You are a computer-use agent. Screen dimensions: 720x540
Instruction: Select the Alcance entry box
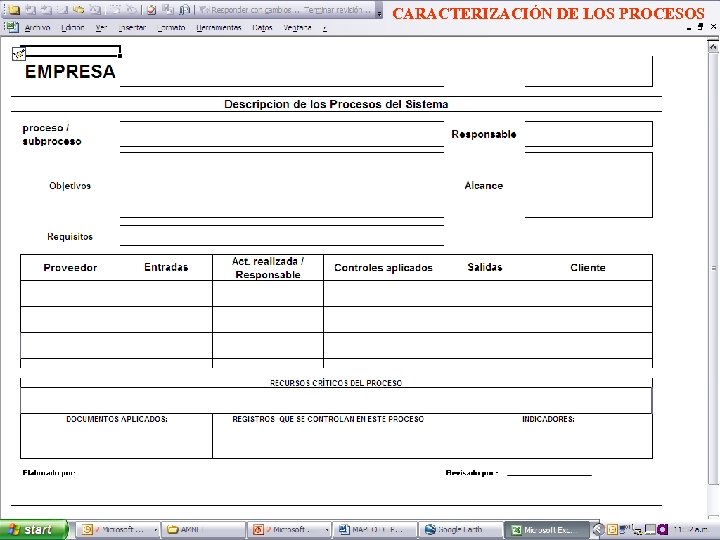(588, 185)
